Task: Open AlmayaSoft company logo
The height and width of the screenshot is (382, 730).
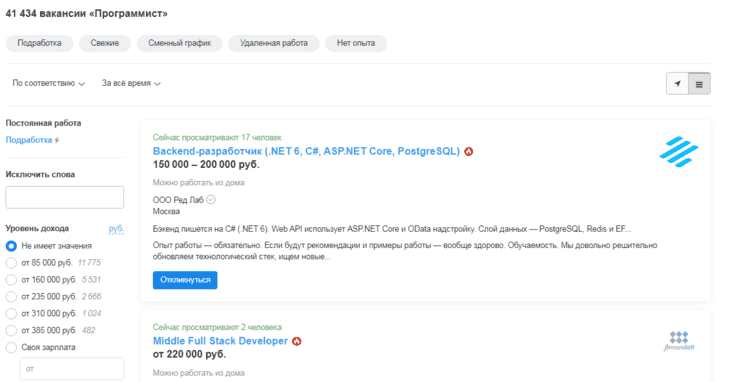Action: pyautogui.click(x=679, y=341)
